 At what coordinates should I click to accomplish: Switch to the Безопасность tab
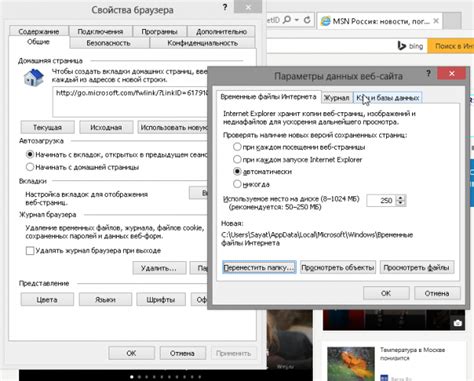click(x=108, y=43)
